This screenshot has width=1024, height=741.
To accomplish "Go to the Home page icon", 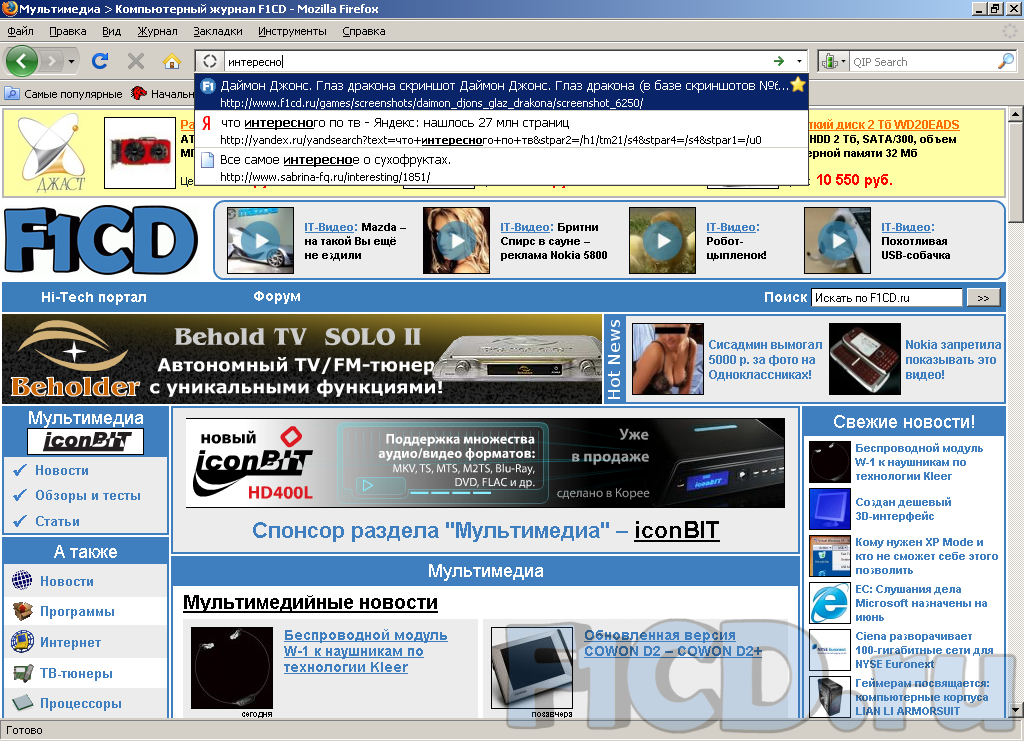I will (x=172, y=61).
